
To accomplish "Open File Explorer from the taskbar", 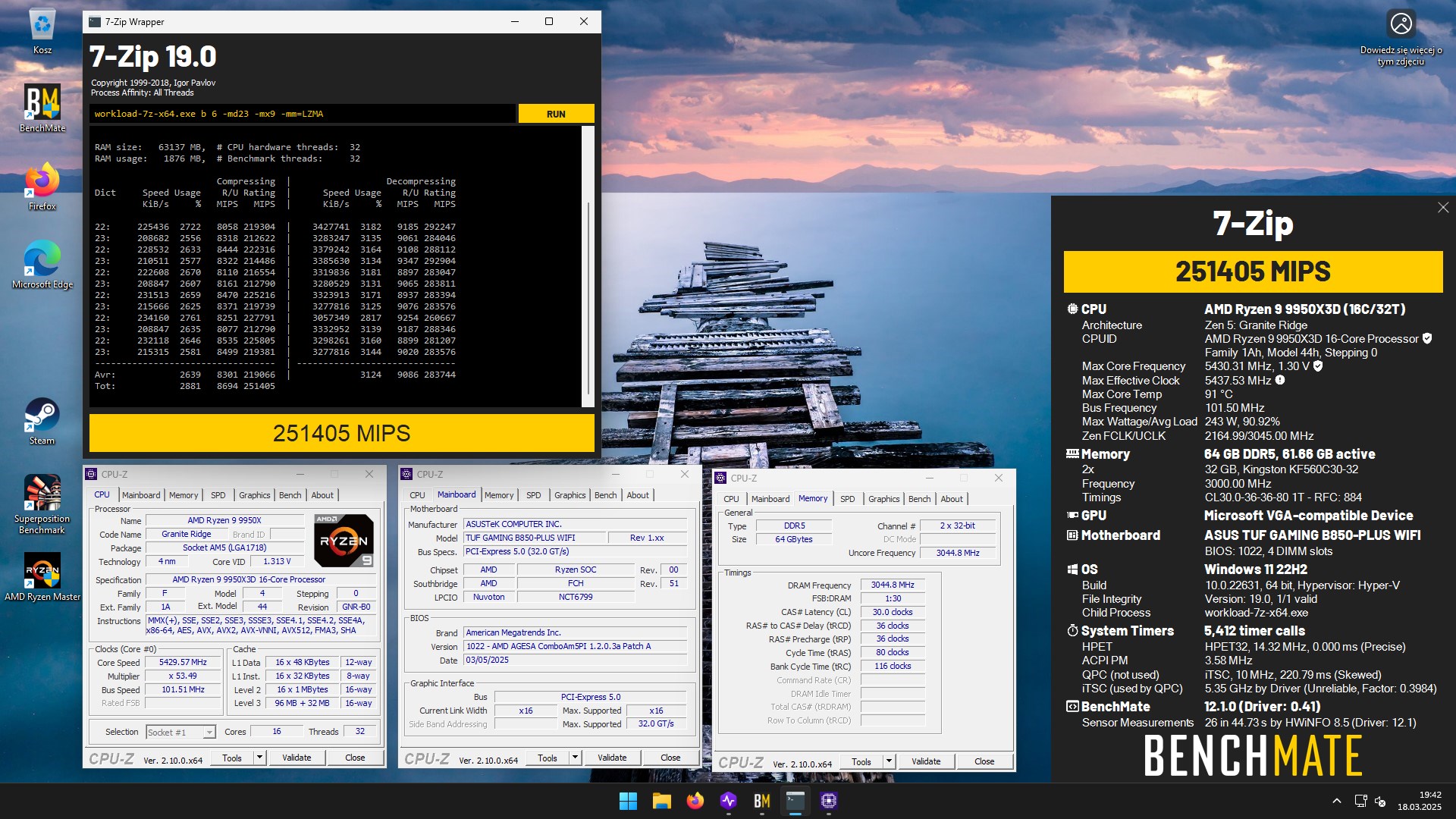I will (x=661, y=801).
